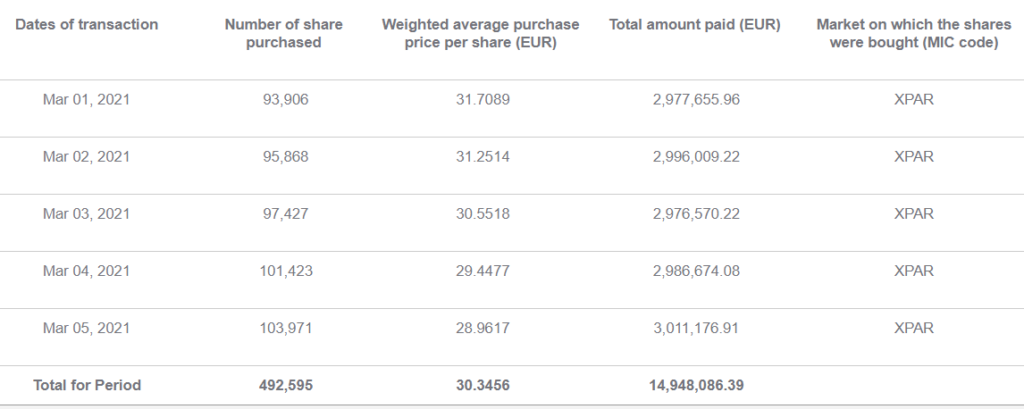Click the Dates of transaction column header
This screenshot has width=1024, height=409.
coord(87,25)
